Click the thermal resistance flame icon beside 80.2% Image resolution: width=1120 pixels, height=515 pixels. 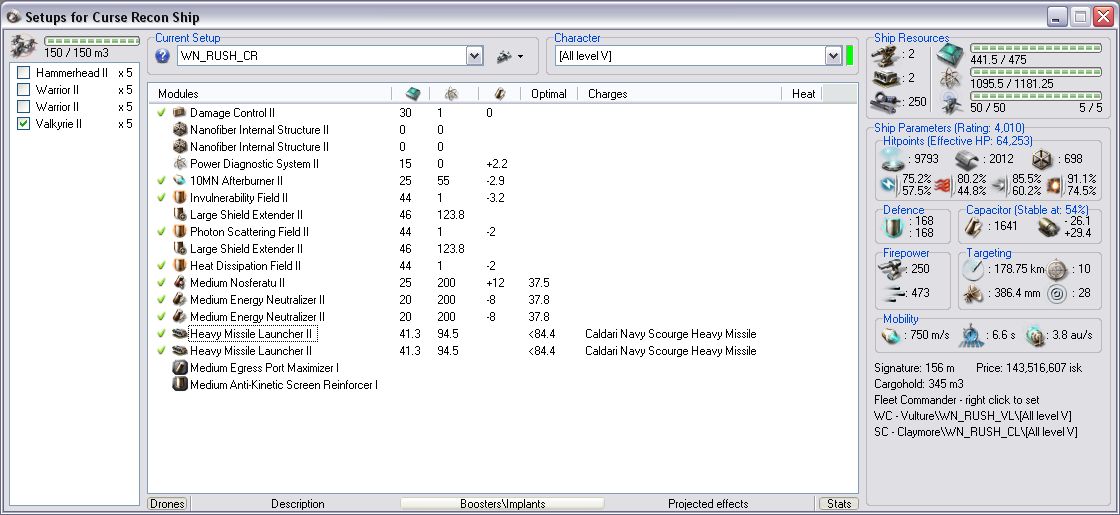pos(944,185)
